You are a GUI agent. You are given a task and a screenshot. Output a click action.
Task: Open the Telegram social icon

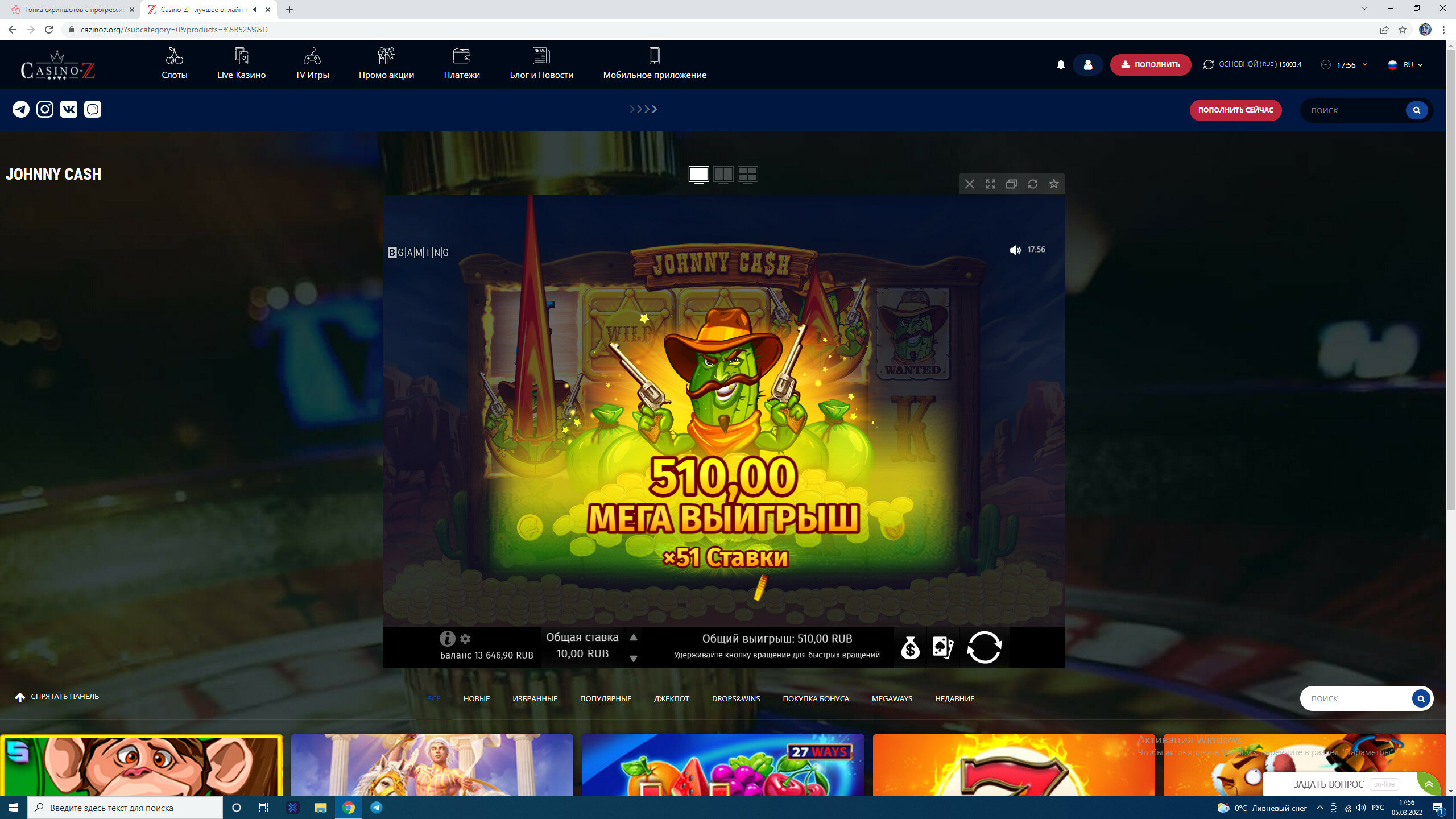pos(21,109)
